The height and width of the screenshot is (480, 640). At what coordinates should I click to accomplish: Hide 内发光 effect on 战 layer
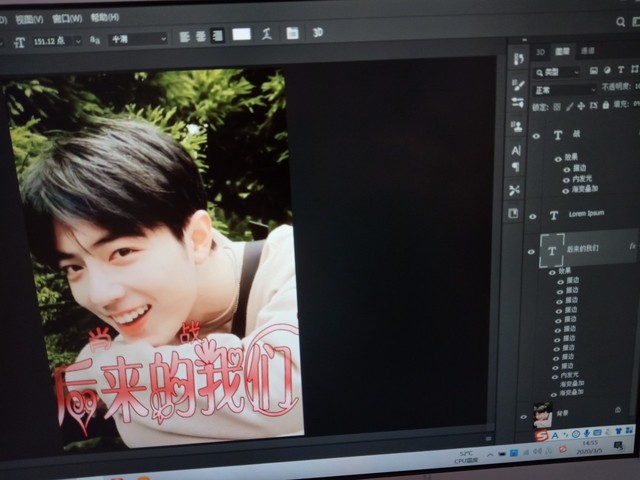click(x=566, y=180)
